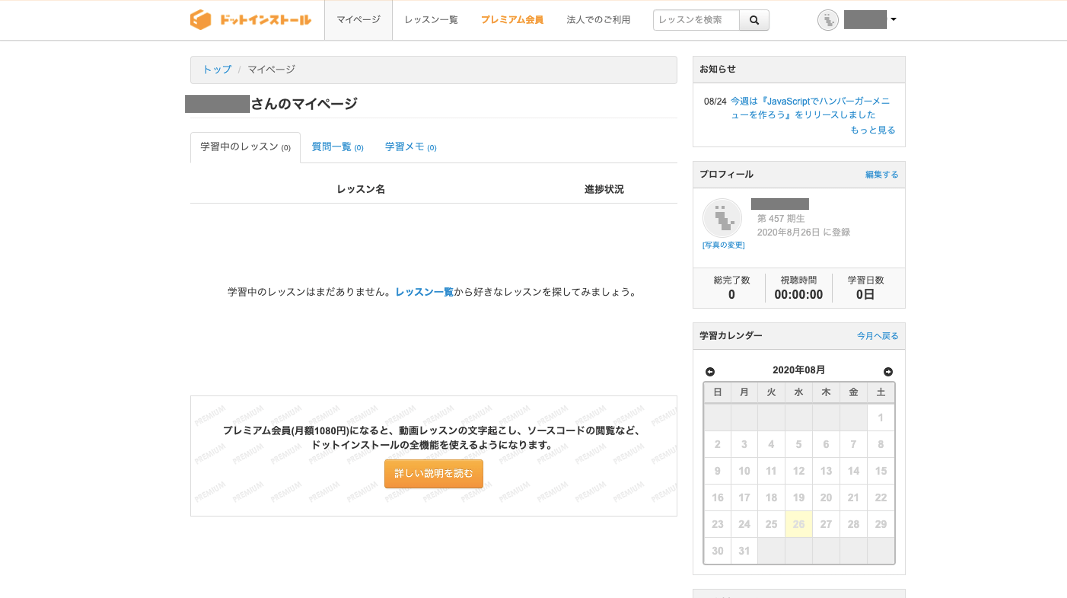Screen dimensions: 1067x598
Task: Open the 法人でのご利用 navigation item
Action: tap(598, 20)
